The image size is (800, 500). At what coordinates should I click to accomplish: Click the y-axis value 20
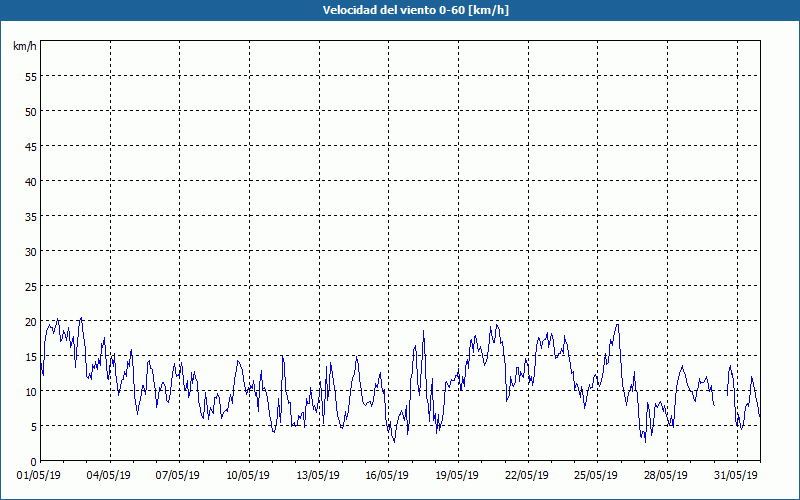31,321
